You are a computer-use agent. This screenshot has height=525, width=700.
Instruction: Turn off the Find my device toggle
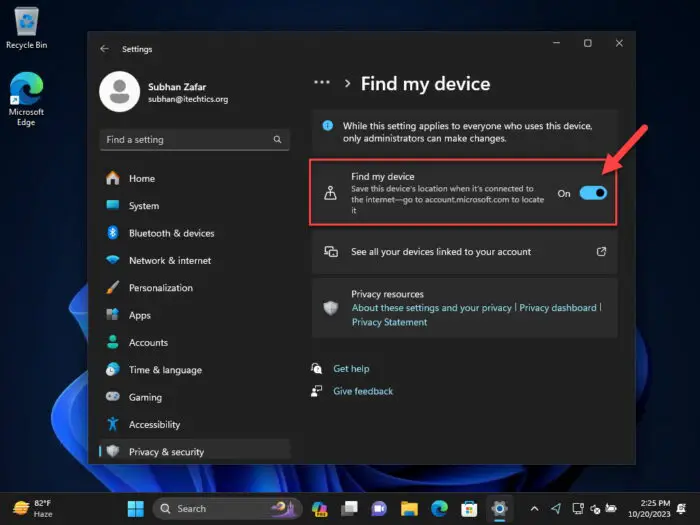pyautogui.click(x=593, y=193)
